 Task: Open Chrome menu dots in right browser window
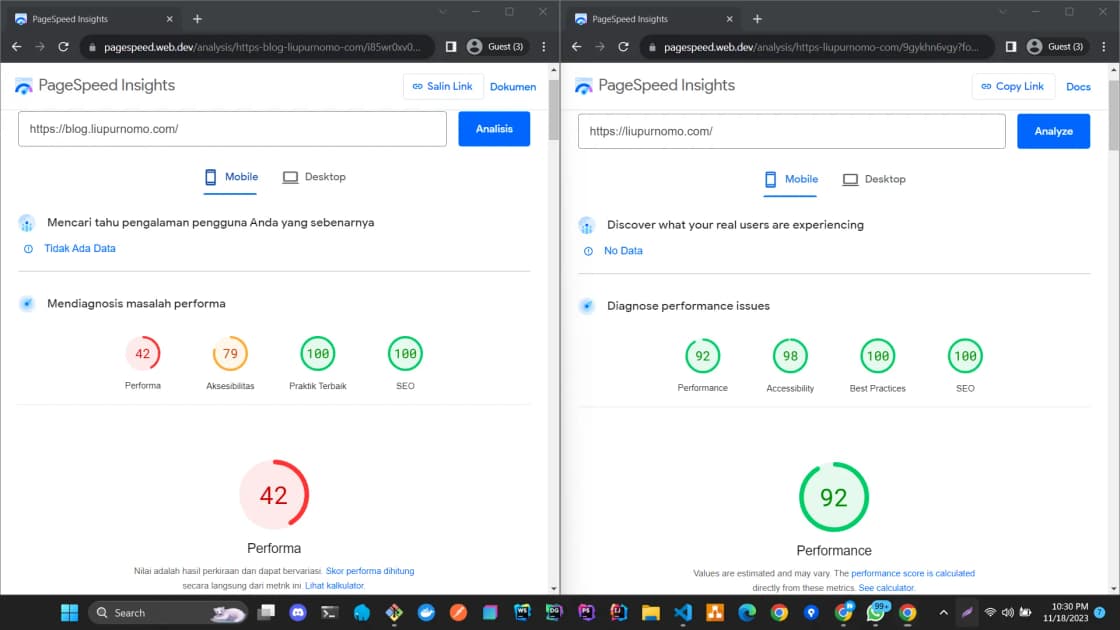click(x=1104, y=46)
